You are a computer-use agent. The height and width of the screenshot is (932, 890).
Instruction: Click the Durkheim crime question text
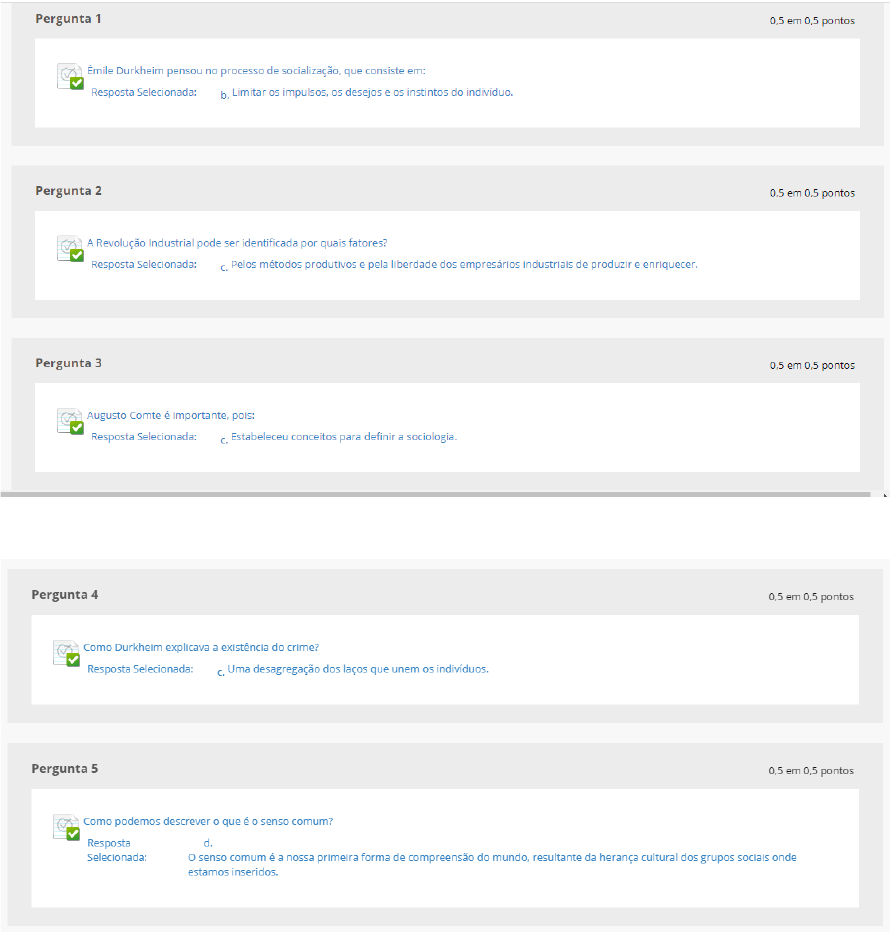[x=201, y=647]
